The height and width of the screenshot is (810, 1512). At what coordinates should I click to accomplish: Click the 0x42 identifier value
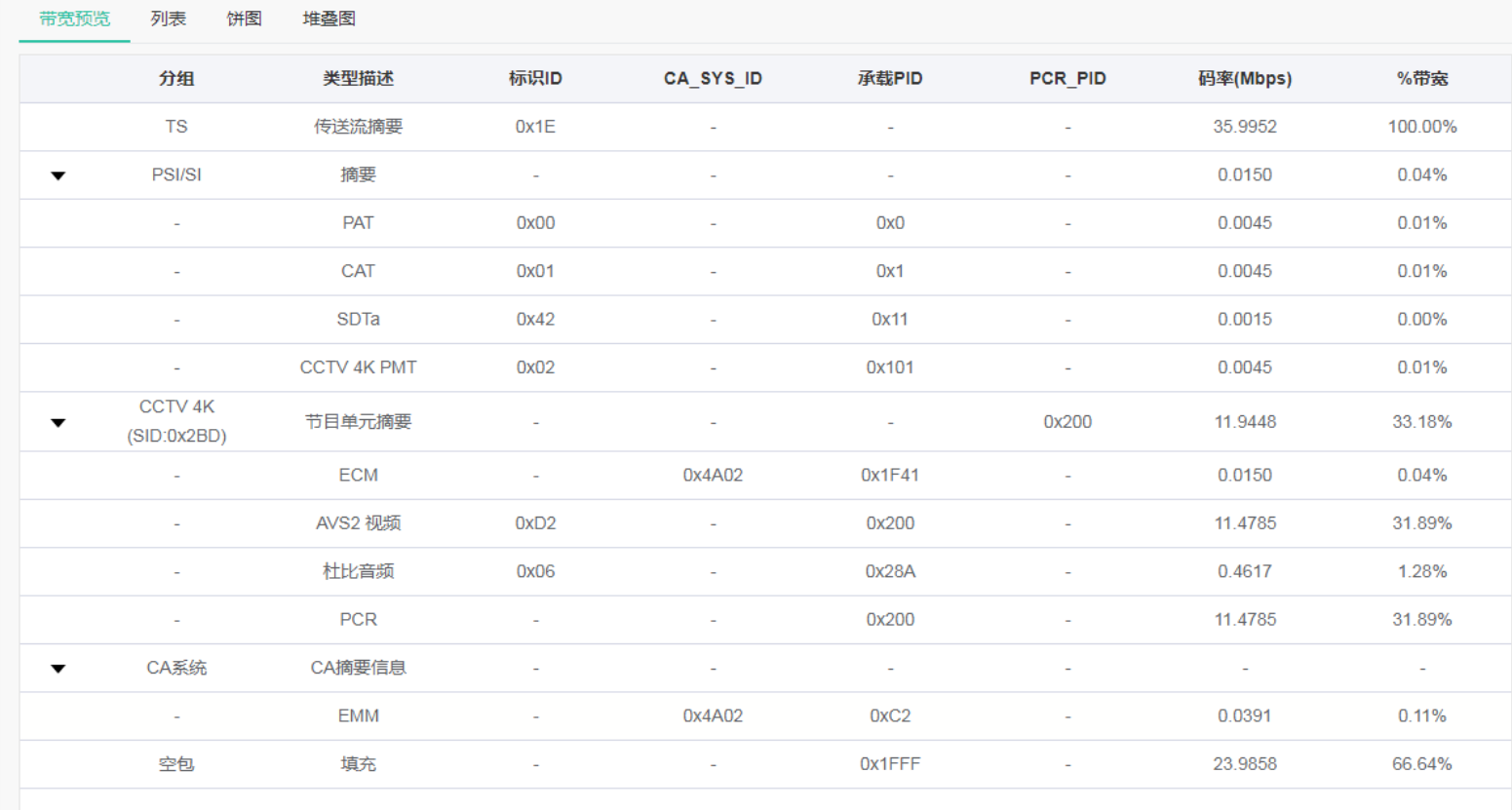[x=535, y=320]
